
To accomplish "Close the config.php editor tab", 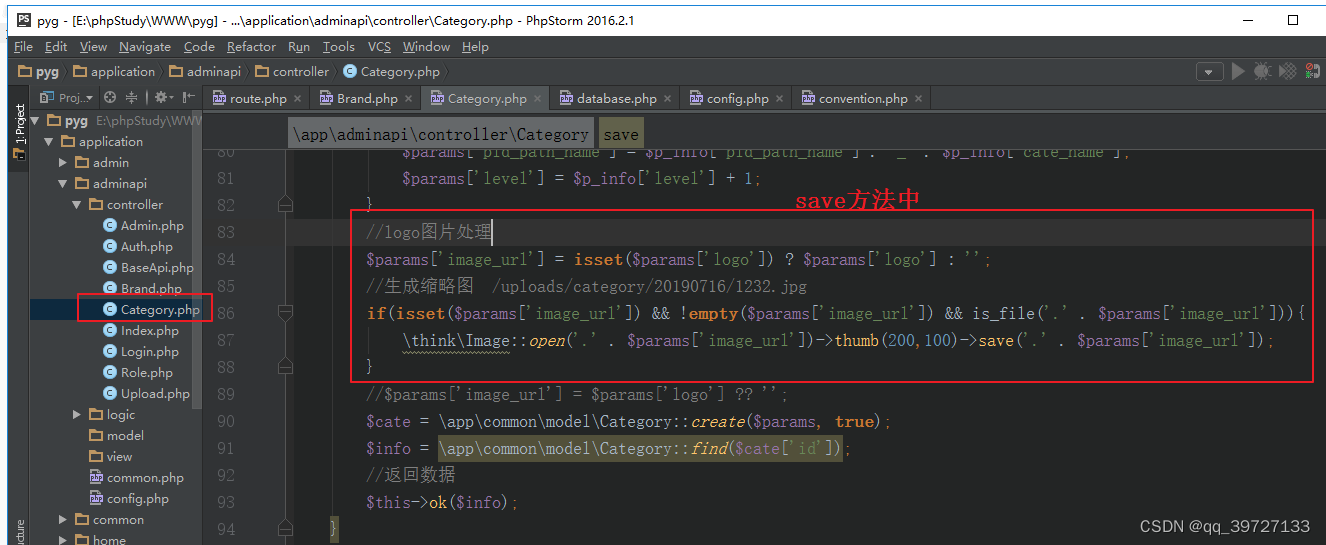I will (x=779, y=98).
